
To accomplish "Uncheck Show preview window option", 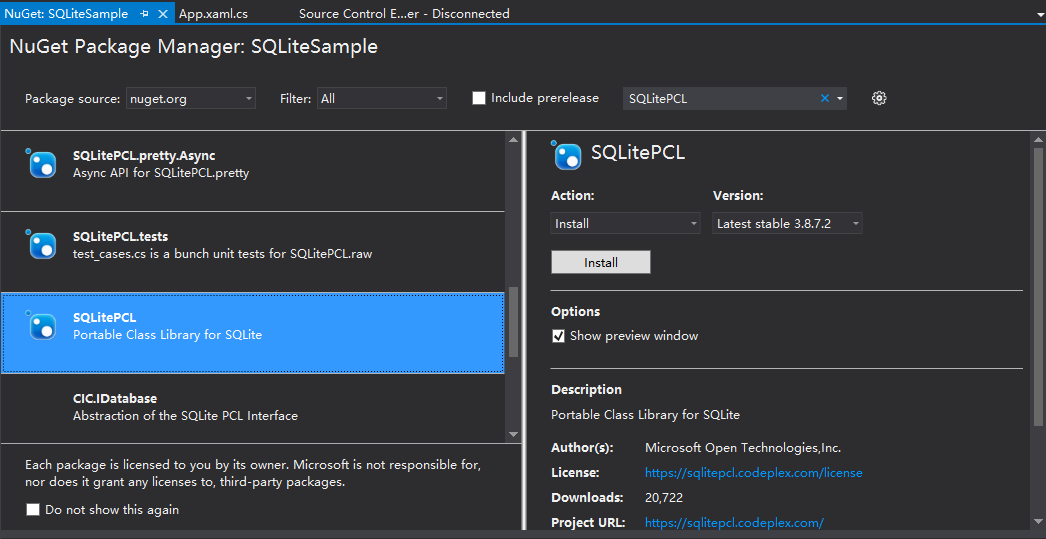I will click(559, 336).
